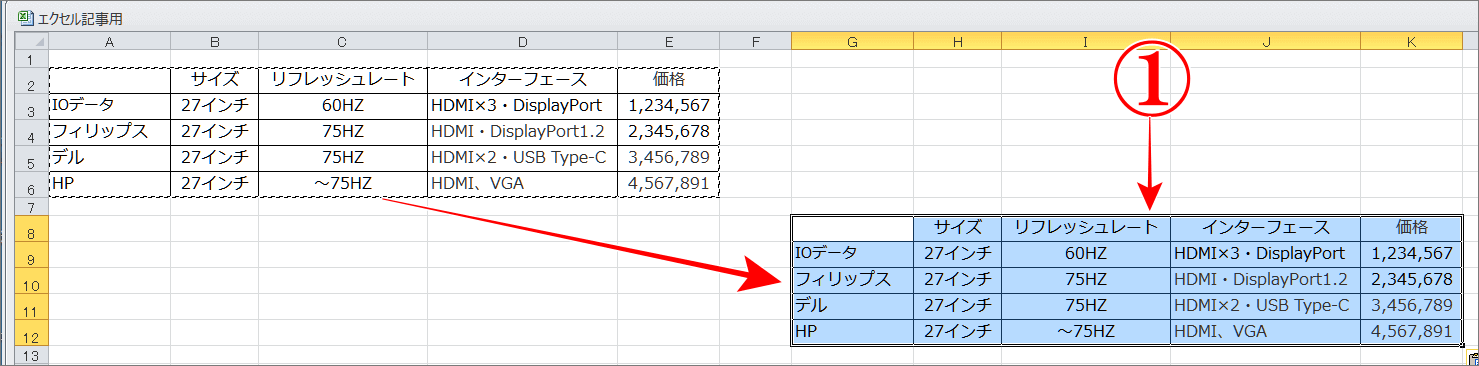The width and height of the screenshot is (1479, 366).
Task: Click pasted cell G10 containing フィリップス
Action: pos(852,280)
